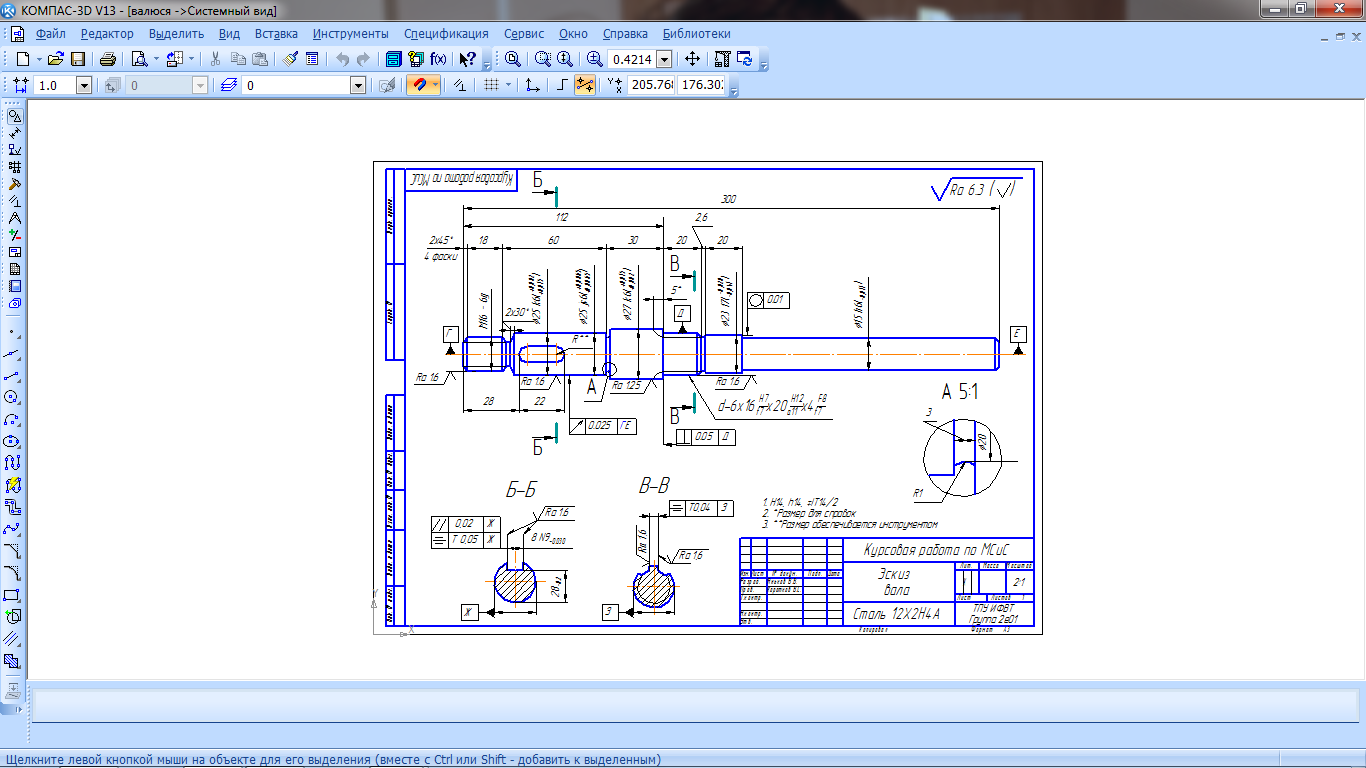Image resolution: width=1366 pixels, height=768 pixels.
Task: Open a file with the folder icon
Action: [x=56, y=59]
